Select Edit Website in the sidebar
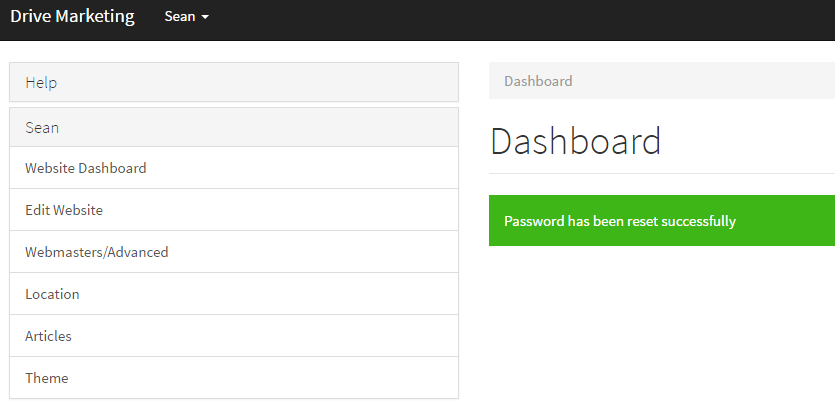 234,210
